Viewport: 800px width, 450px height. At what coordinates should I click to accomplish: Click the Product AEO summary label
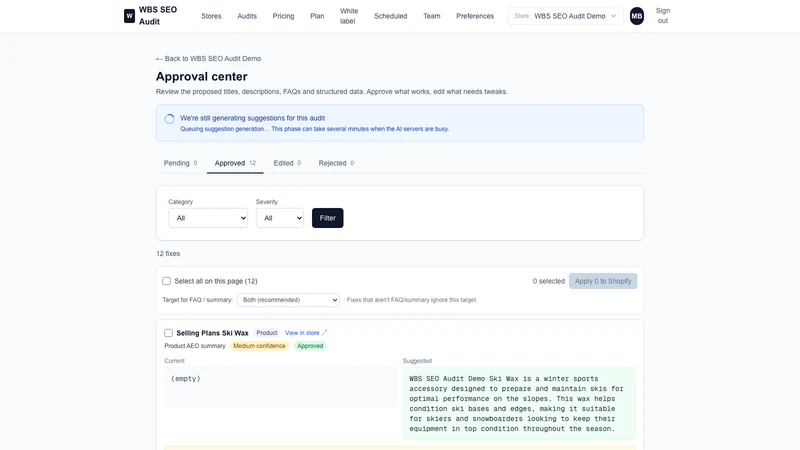pyautogui.click(x=195, y=346)
